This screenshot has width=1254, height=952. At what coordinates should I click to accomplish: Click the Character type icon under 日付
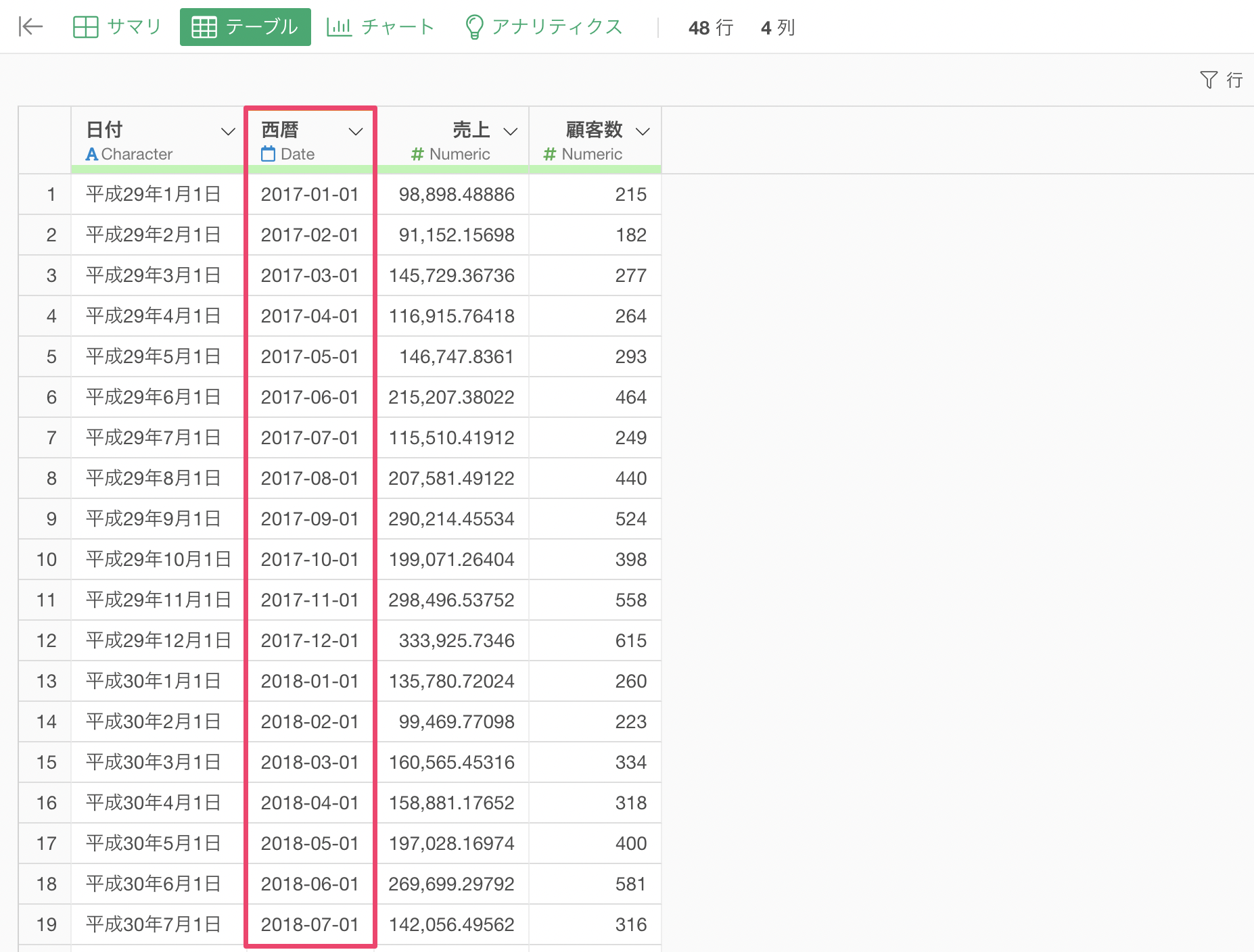pyautogui.click(x=92, y=154)
